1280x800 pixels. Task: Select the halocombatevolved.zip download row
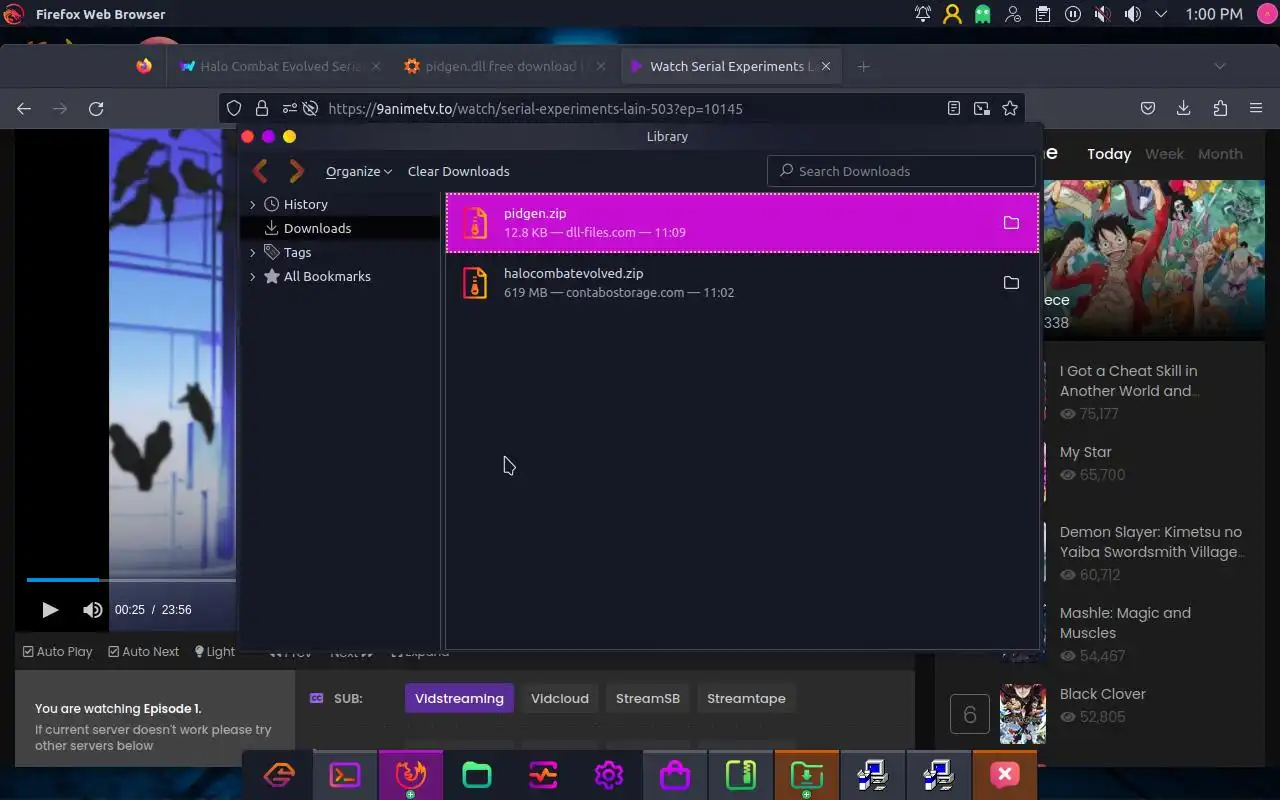[x=742, y=282]
